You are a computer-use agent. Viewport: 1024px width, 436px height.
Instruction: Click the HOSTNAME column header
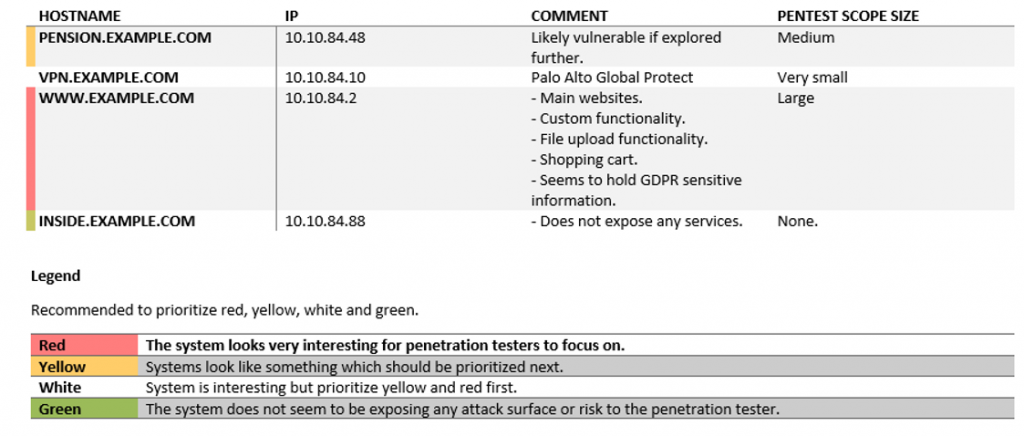point(80,16)
